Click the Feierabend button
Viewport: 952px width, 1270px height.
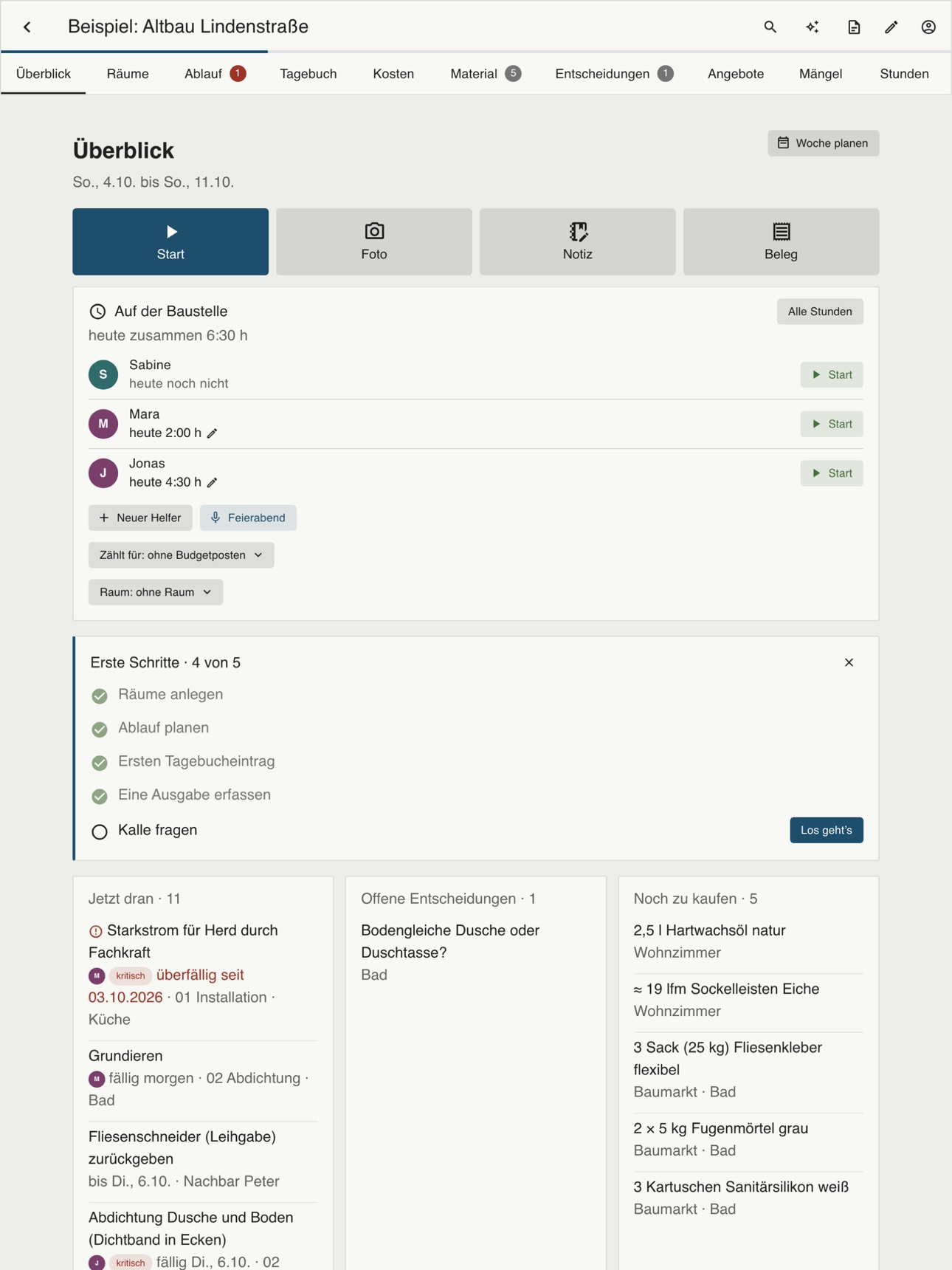pyautogui.click(x=248, y=518)
